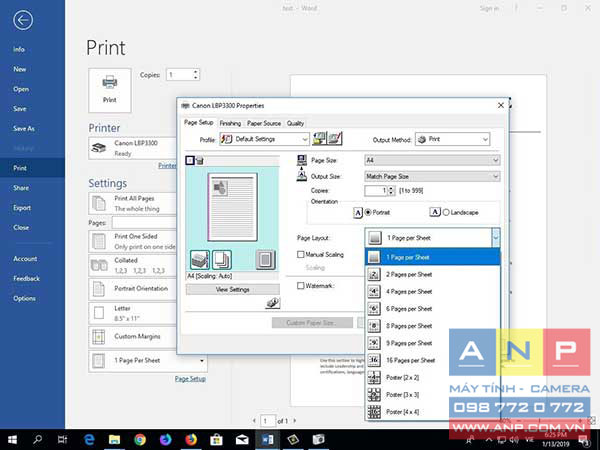Open the Portrait Orientation setting in Word
This screenshot has width=600, height=450.
pos(133,289)
